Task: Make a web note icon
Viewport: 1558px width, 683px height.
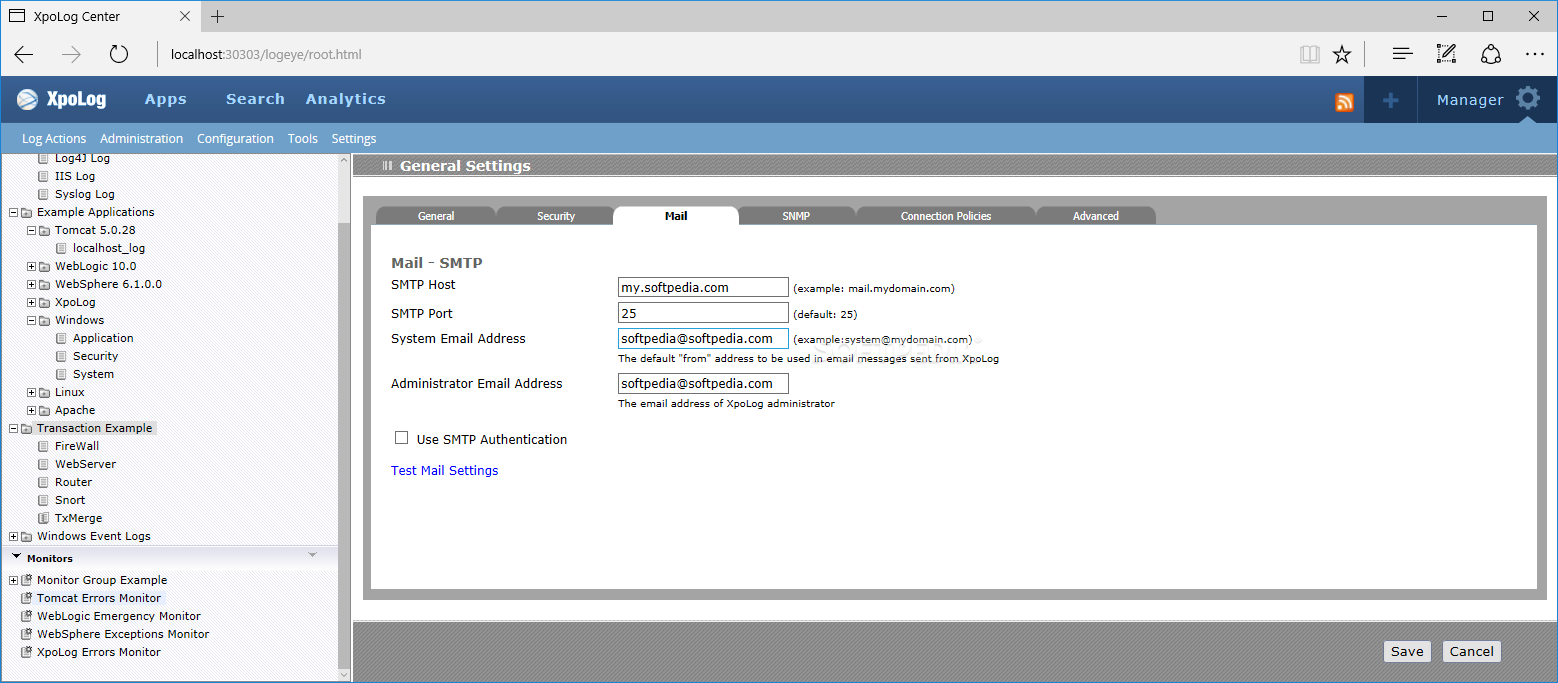Action: (x=1446, y=54)
